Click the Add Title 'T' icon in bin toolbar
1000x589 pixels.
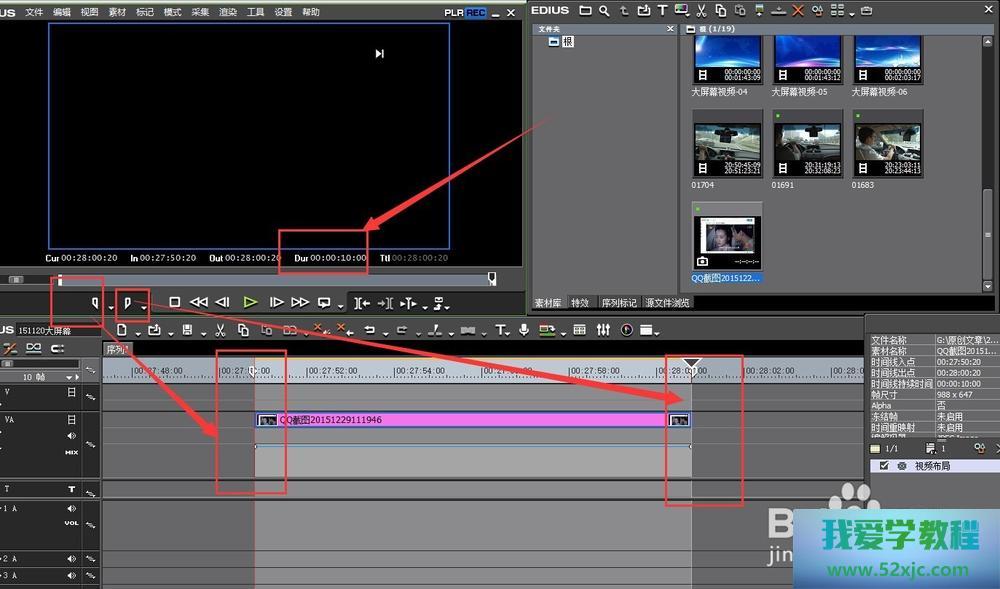pyautogui.click(x=662, y=11)
